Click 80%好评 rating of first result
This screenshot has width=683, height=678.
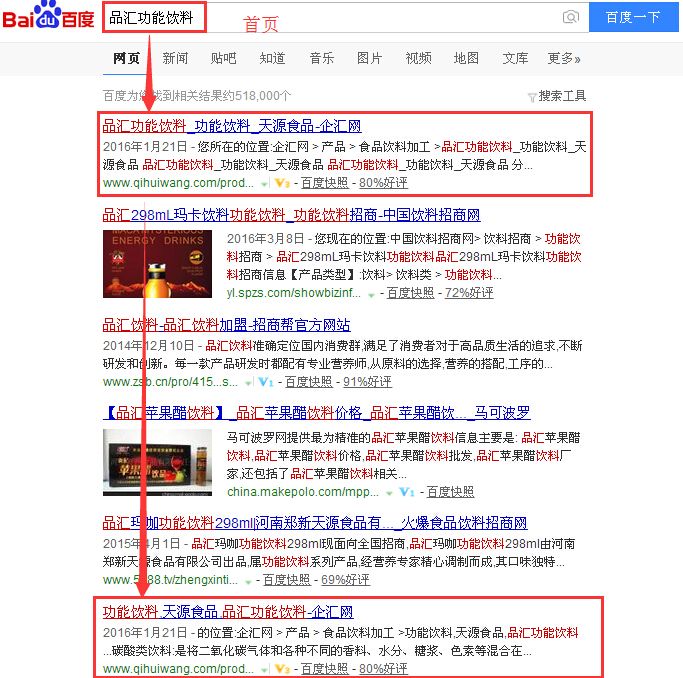click(383, 183)
